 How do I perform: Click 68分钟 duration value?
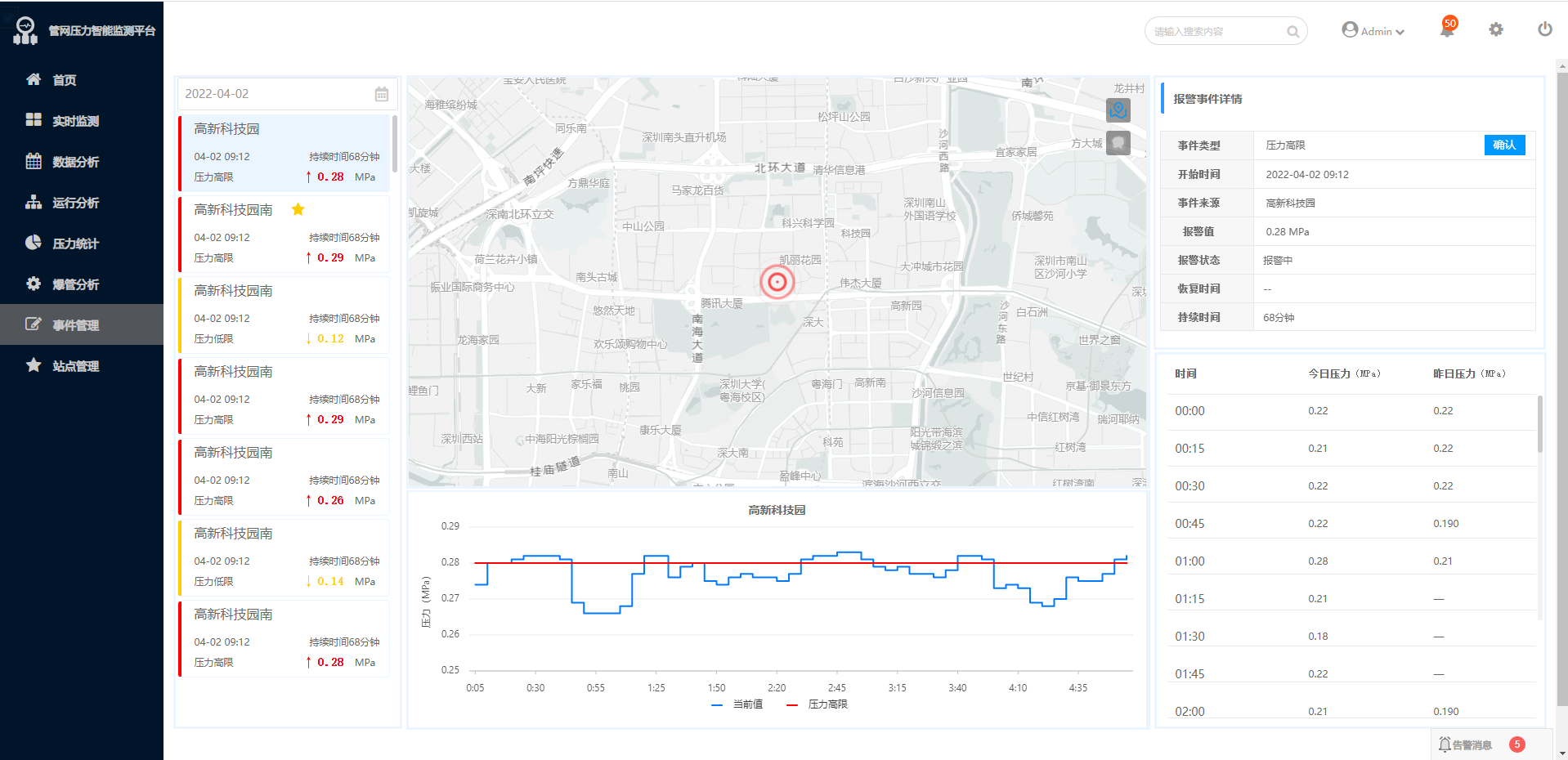pos(1279,318)
